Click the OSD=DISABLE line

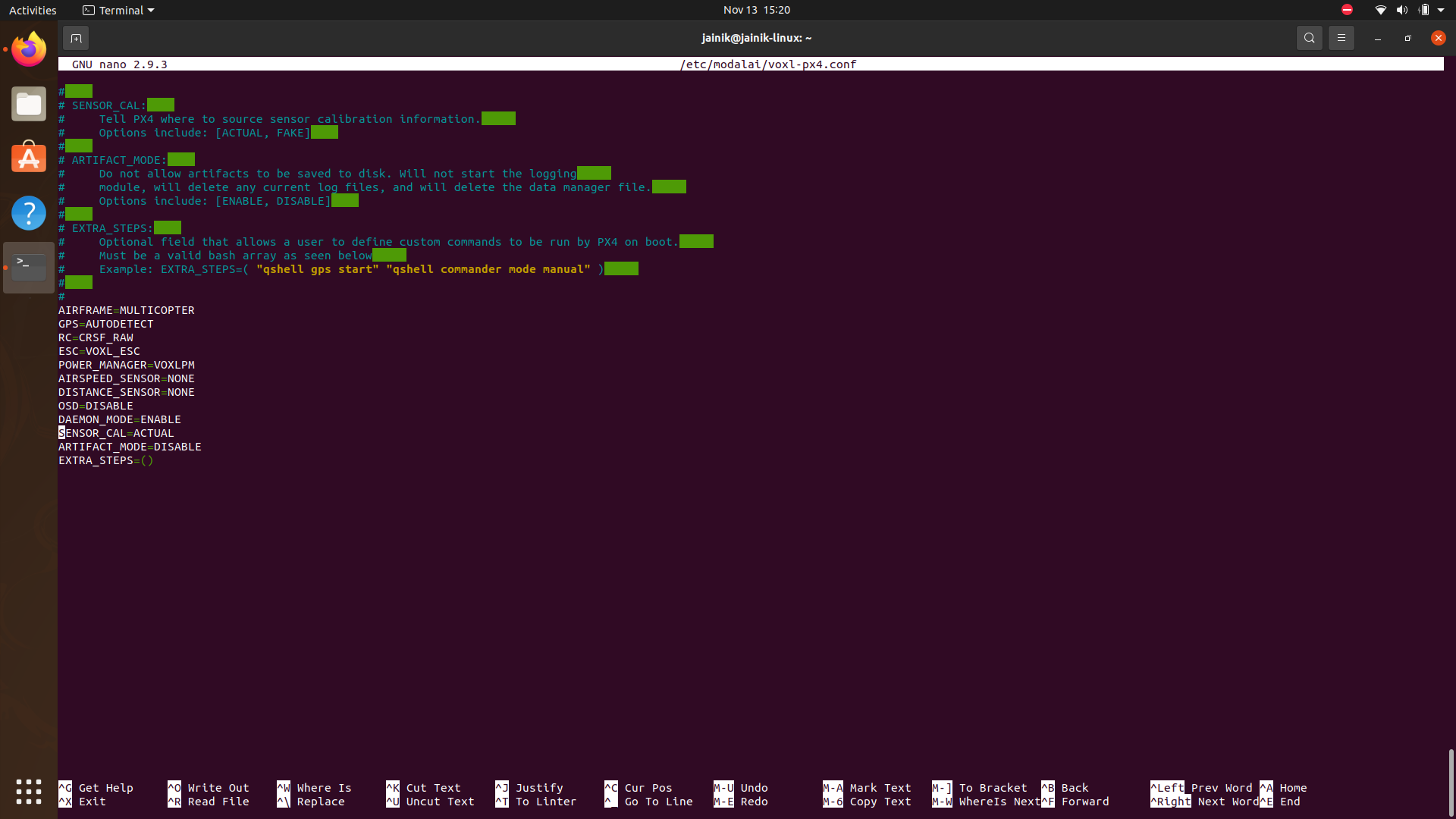tap(96, 406)
